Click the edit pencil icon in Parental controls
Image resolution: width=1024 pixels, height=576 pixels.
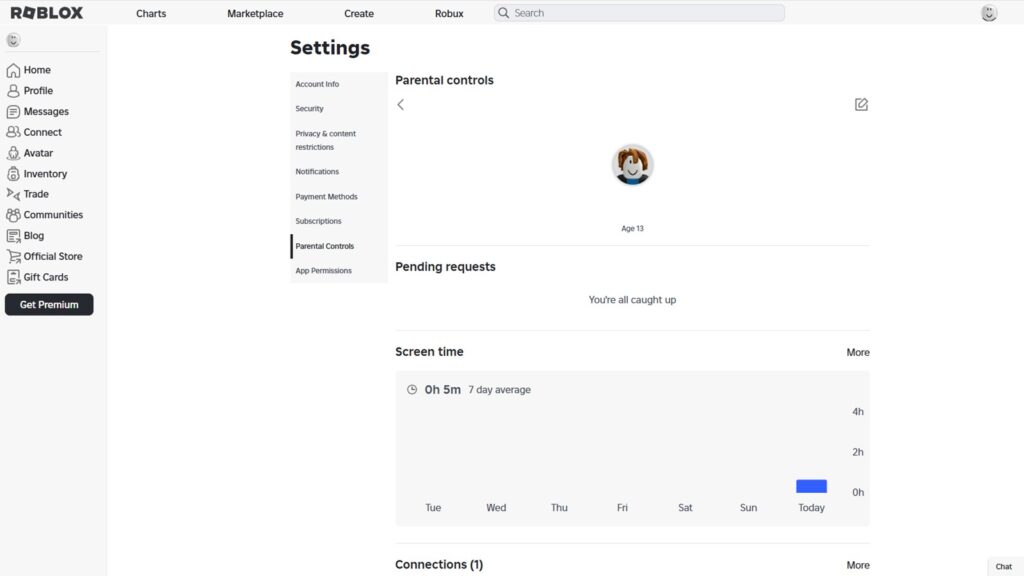[x=861, y=104]
